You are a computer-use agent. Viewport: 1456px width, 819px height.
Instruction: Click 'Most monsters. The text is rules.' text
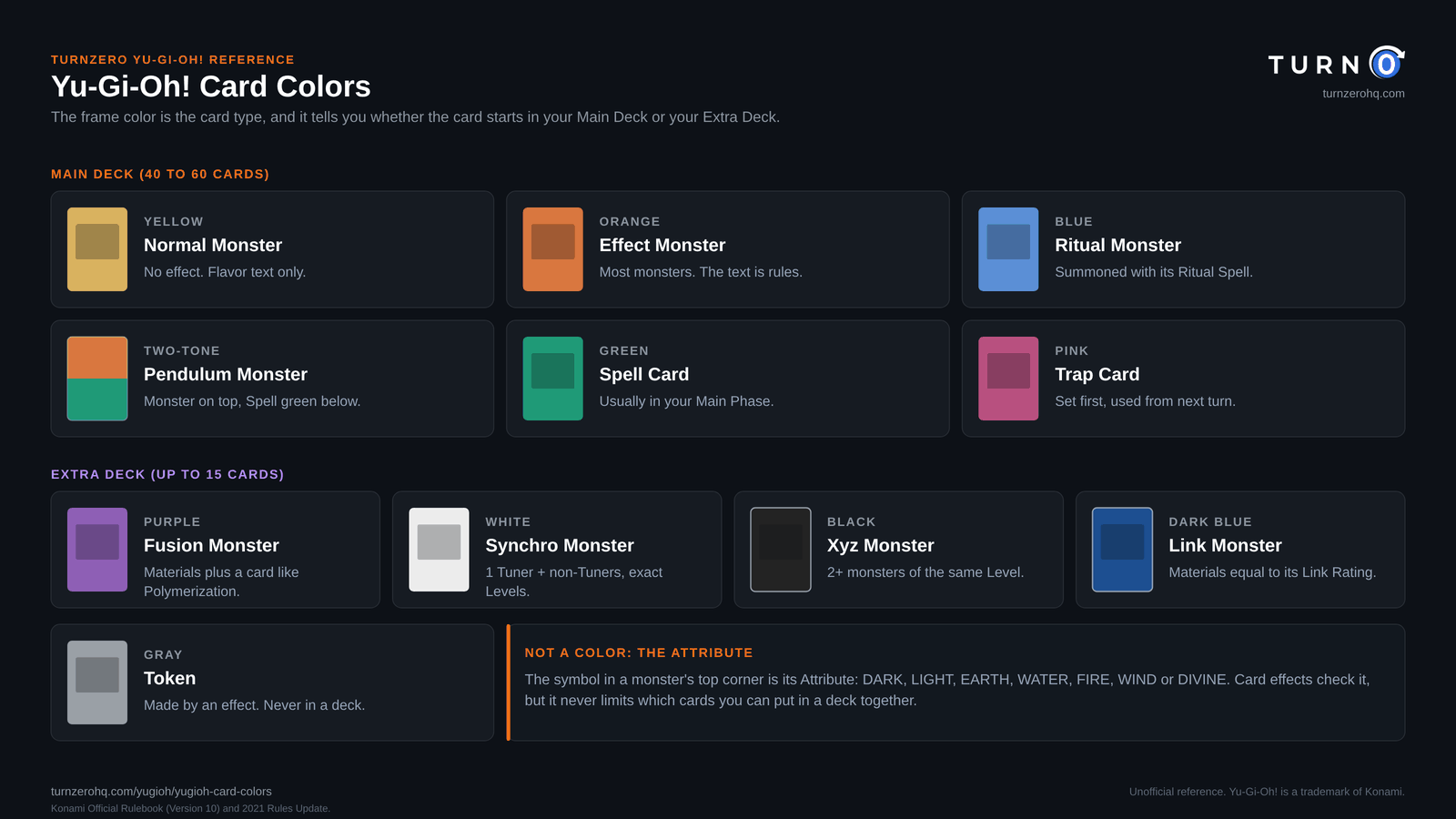coord(701,272)
